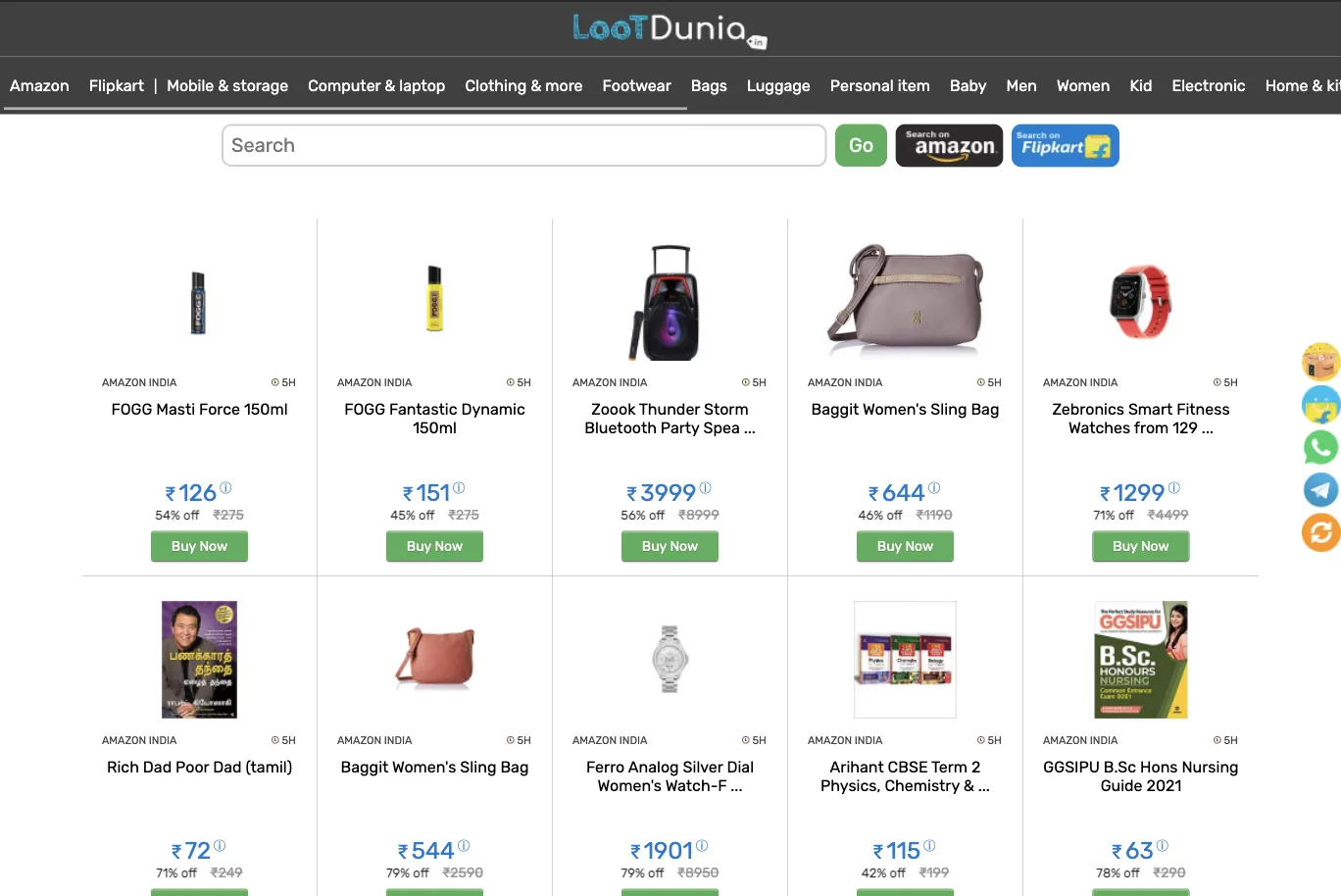1341x896 pixels.
Task: Open the WhatsApp floating icon
Action: 1320,447
